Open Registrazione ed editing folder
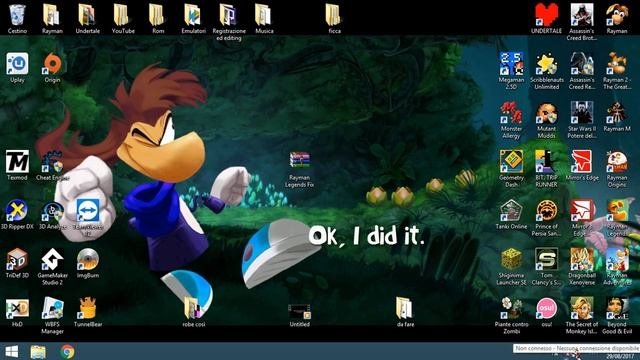The height and width of the screenshot is (360, 640). click(x=229, y=15)
